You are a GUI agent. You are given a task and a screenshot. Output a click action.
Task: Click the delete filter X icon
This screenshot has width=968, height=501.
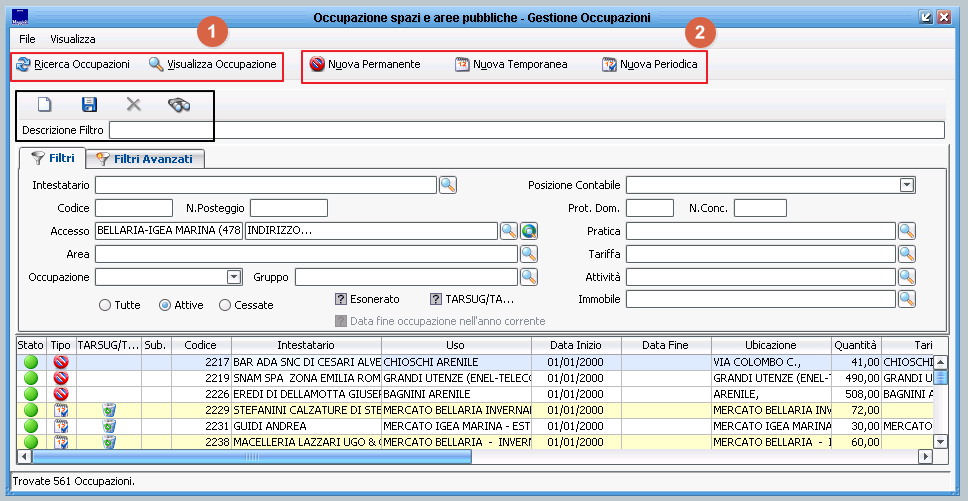pos(133,105)
